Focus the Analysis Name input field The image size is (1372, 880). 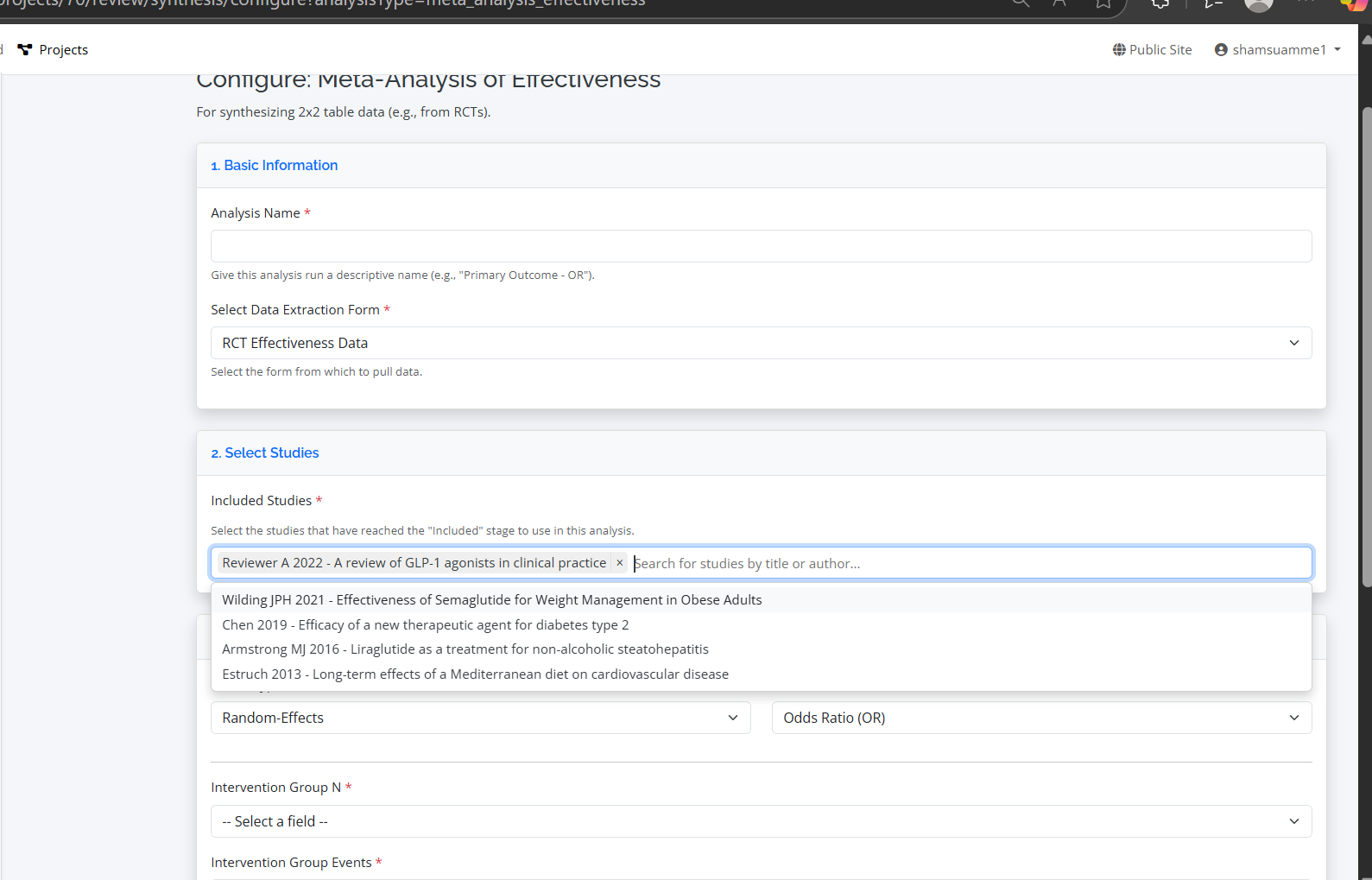coord(761,246)
